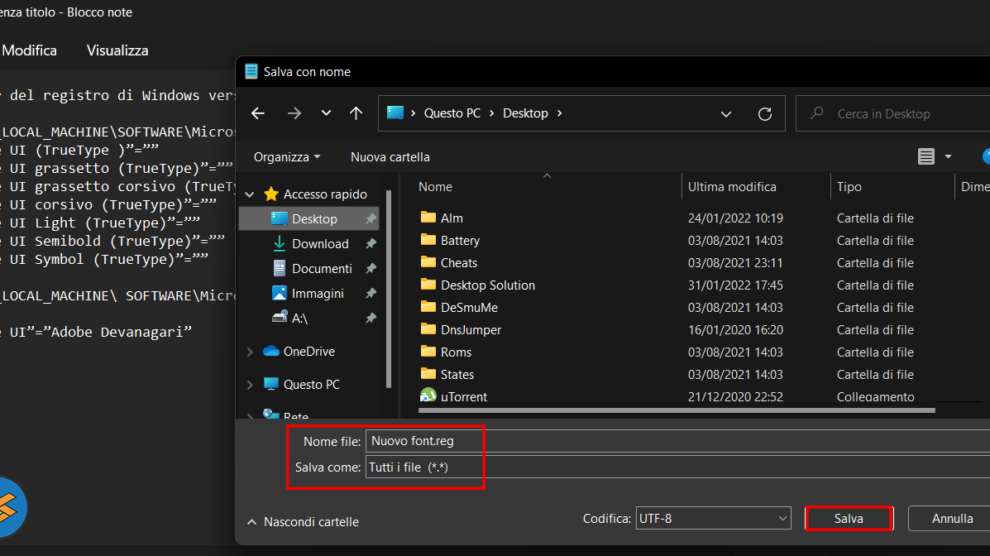Open the uTorrent shortcut icon
This screenshot has width=990, height=556.
pos(428,397)
